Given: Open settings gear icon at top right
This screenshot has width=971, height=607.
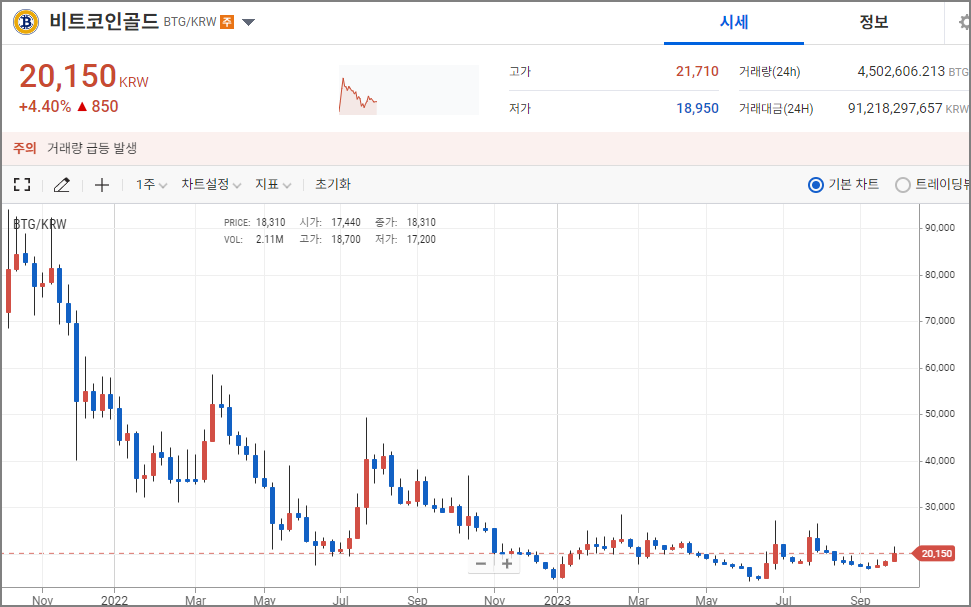Looking at the screenshot, I should [964, 23].
